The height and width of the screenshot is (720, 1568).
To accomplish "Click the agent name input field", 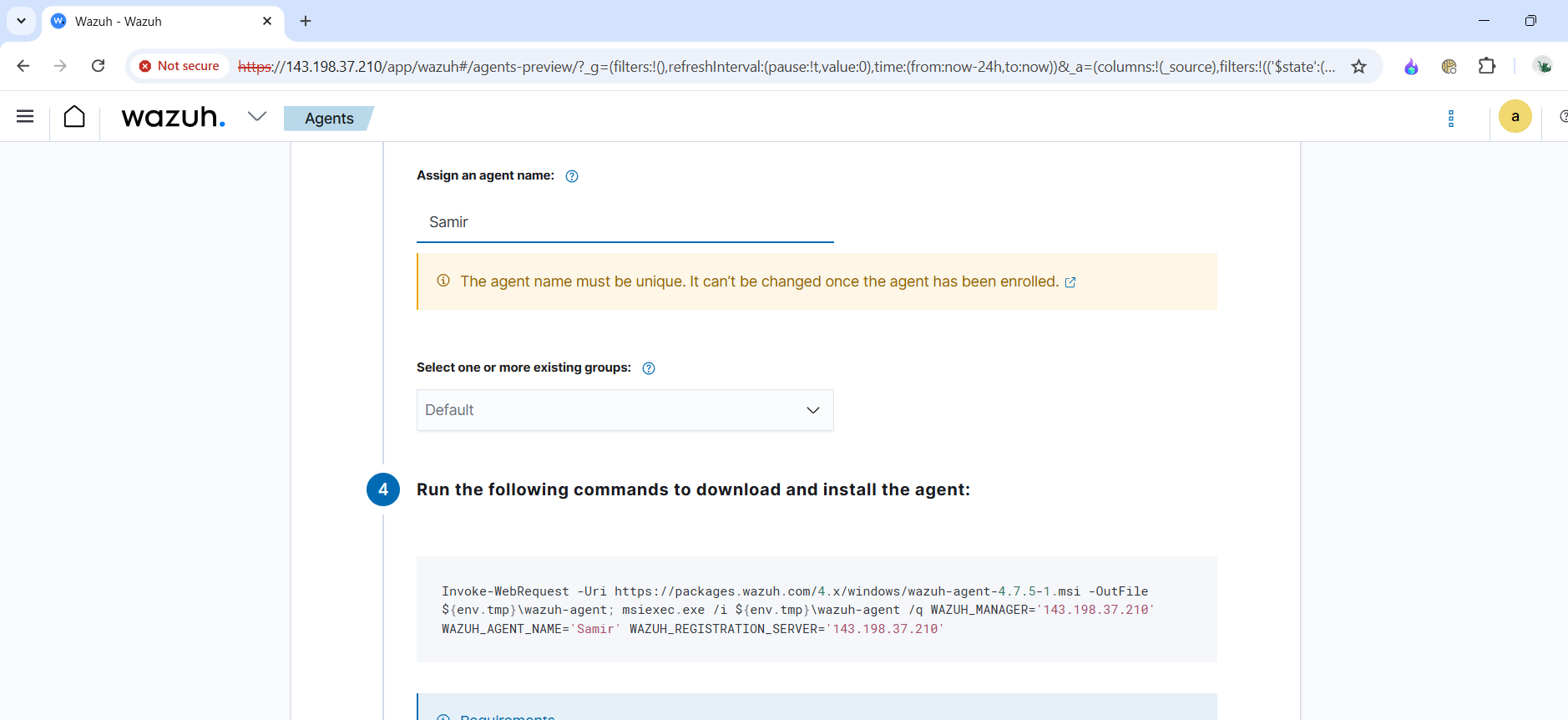I will [x=625, y=222].
